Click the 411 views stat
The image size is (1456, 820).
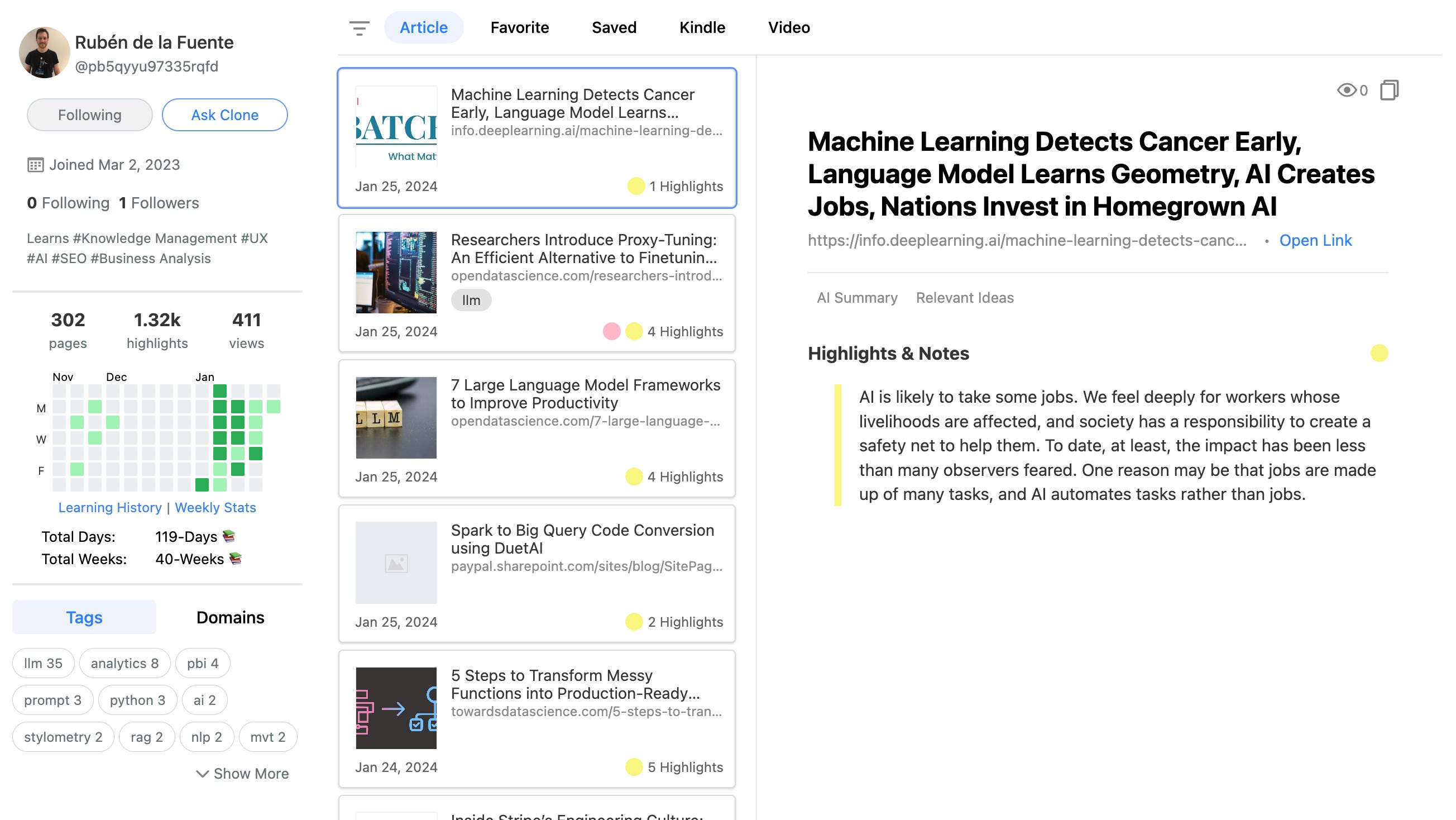coord(246,330)
